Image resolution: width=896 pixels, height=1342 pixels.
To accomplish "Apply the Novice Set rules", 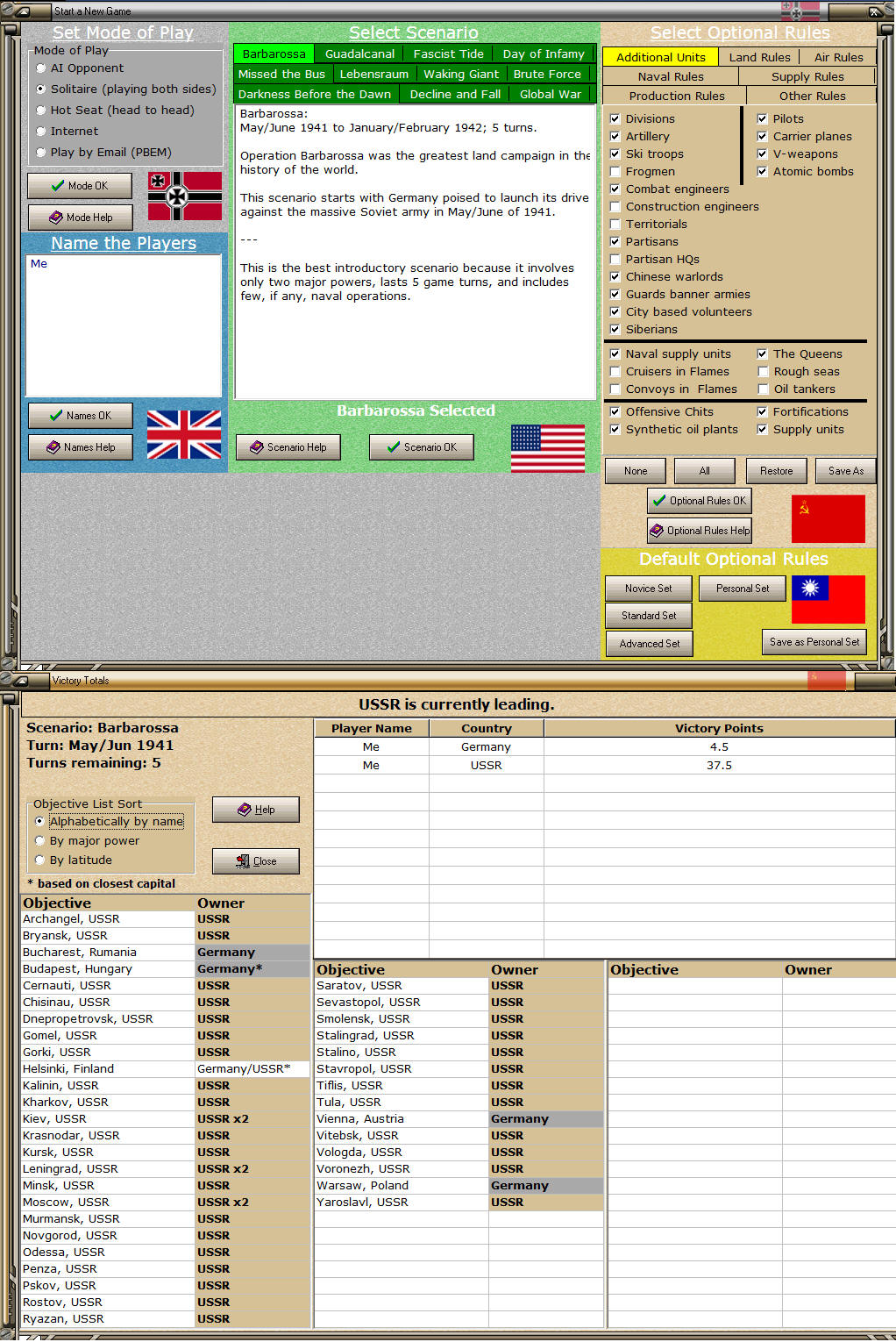I will click(648, 589).
